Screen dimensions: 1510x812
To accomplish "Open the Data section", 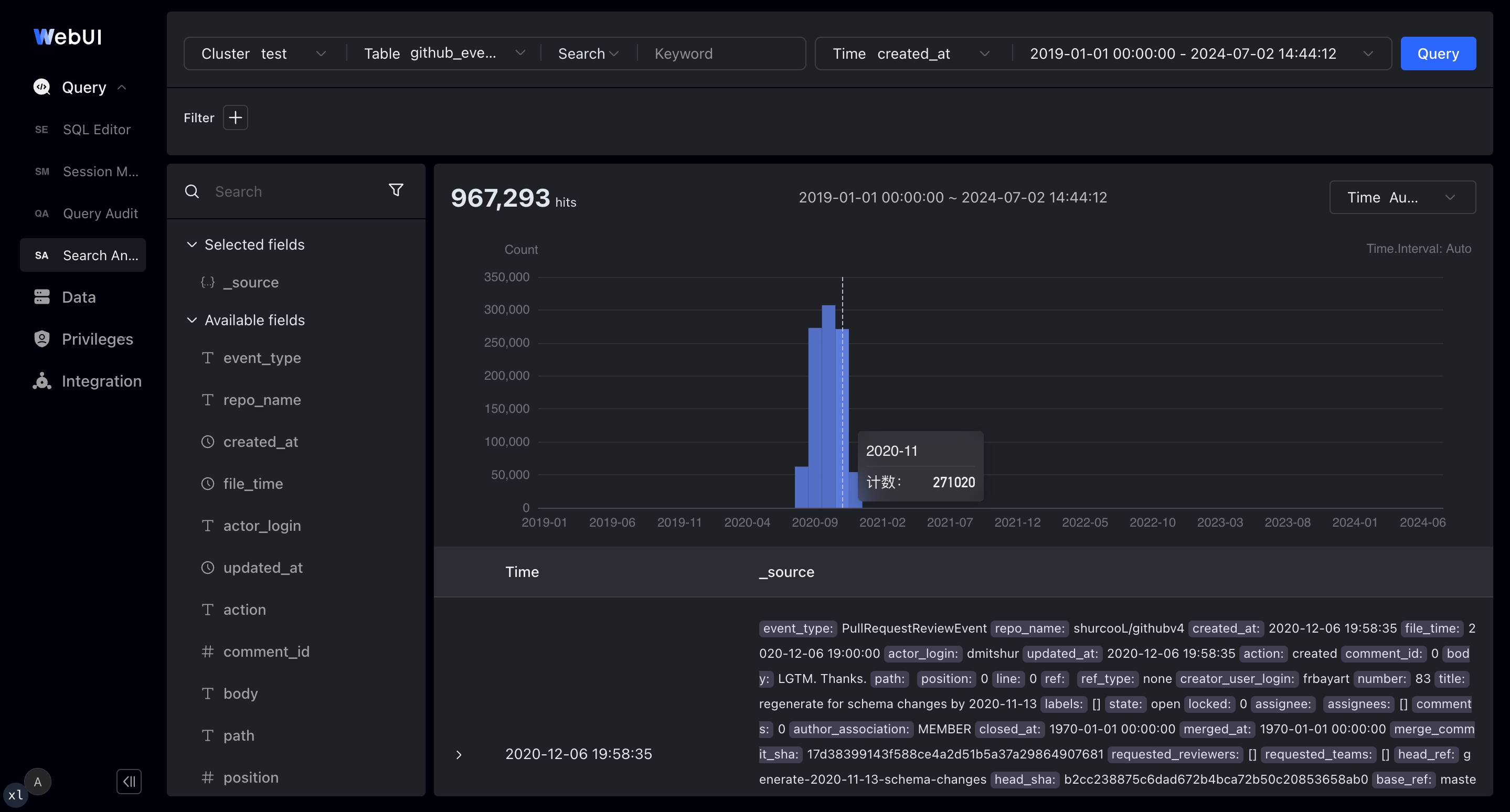I will [79, 297].
